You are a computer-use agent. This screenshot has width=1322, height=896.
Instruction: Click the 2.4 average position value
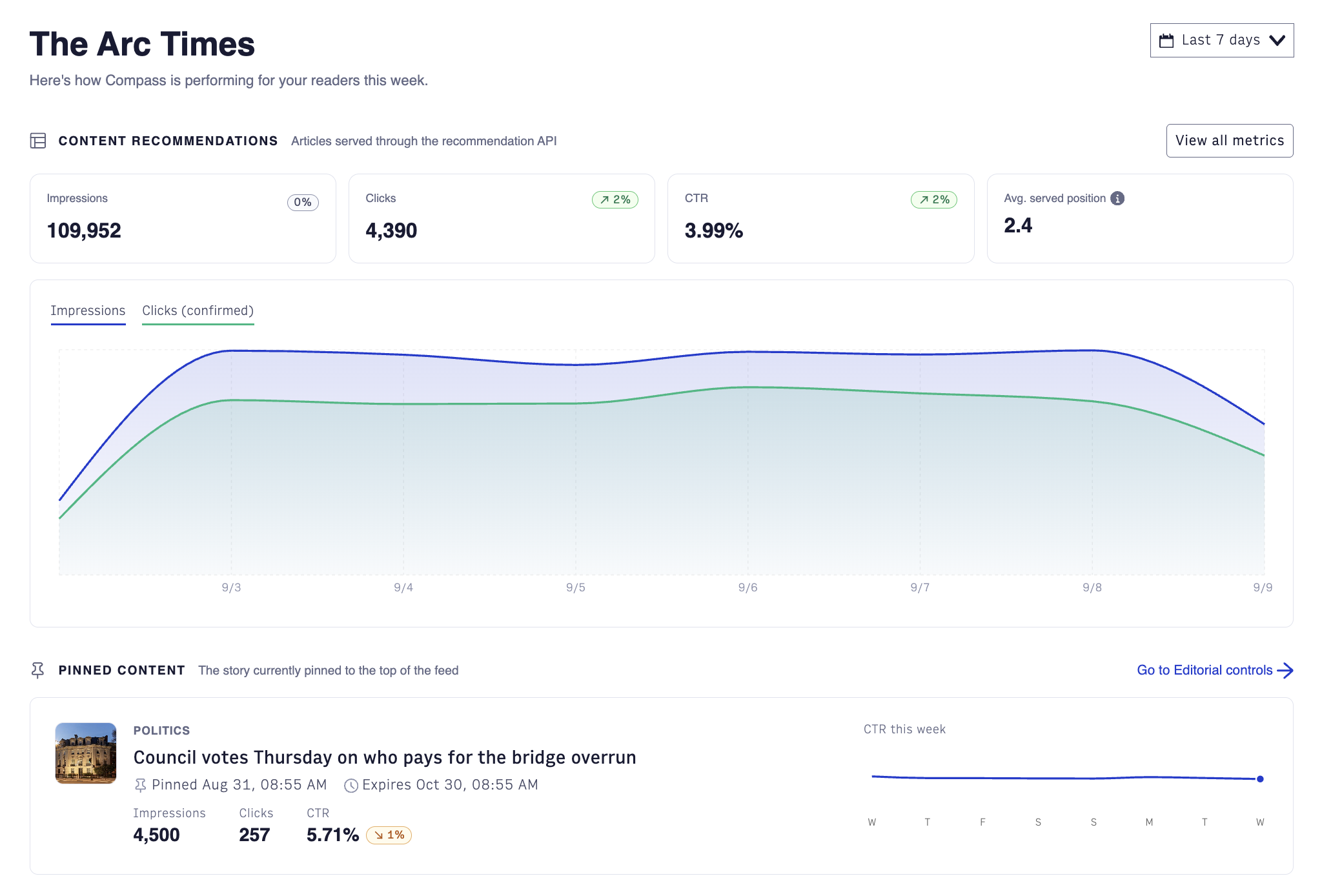[x=1018, y=225]
